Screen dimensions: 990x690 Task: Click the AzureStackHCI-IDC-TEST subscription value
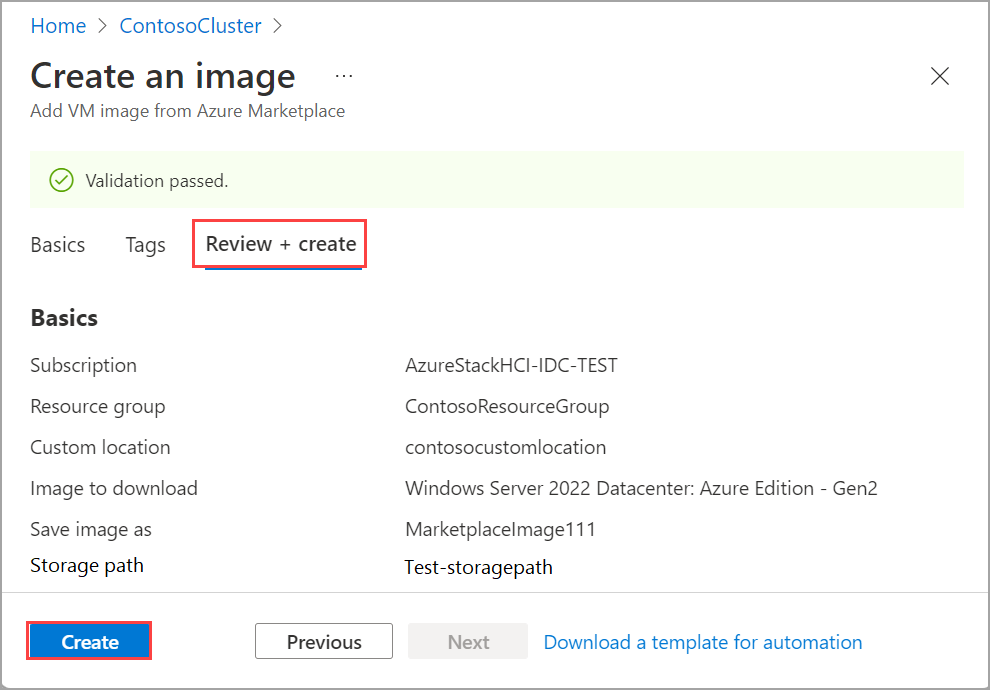[511, 365]
